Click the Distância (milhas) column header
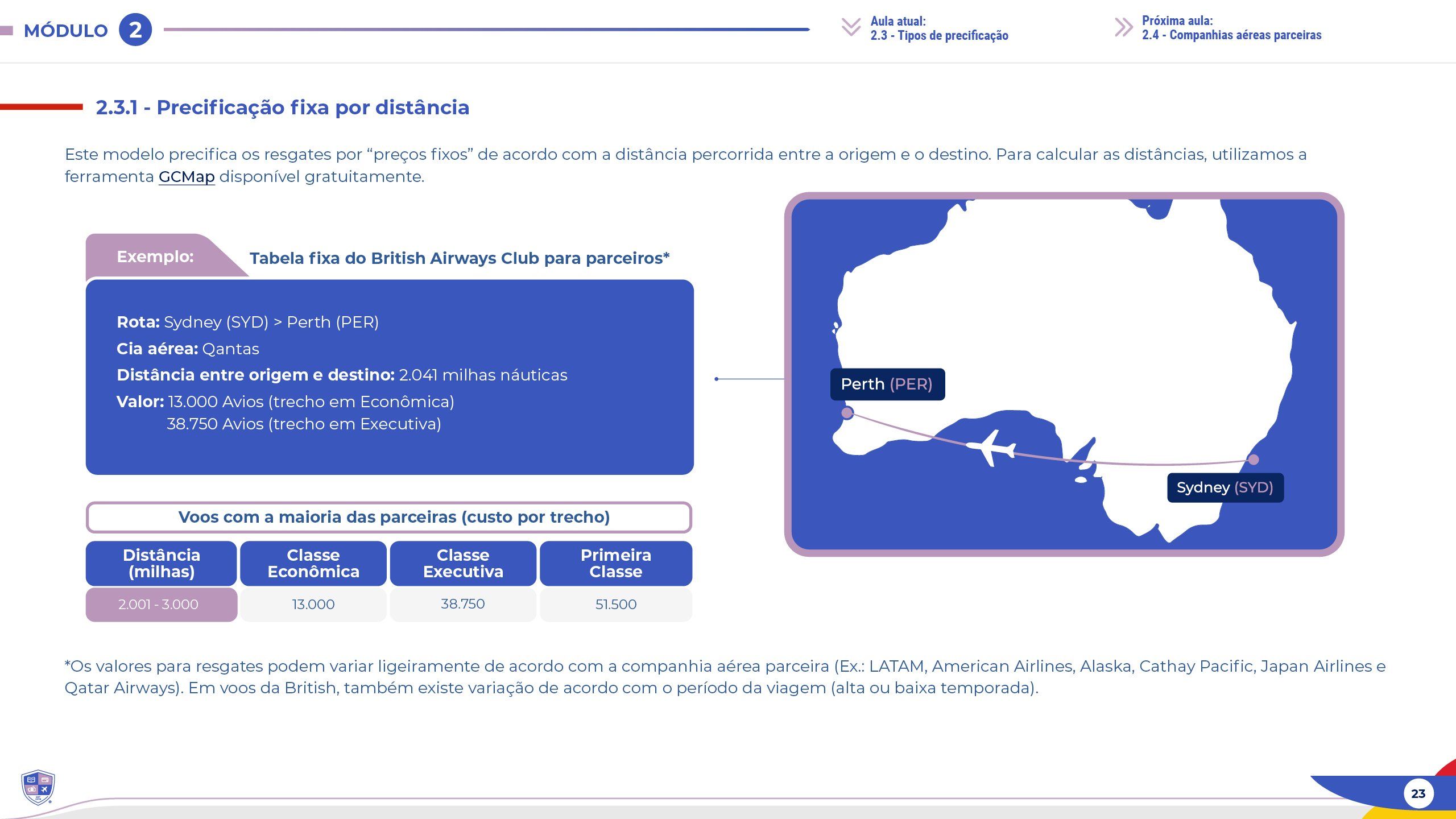The height and width of the screenshot is (819, 1456). (x=162, y=563)
